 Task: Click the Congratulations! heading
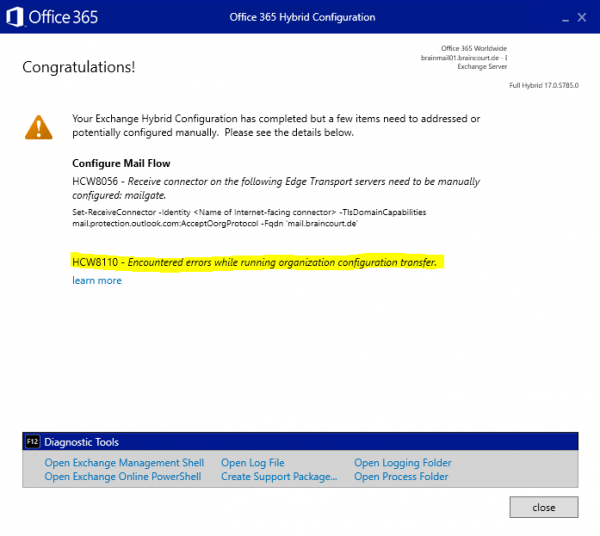point(78,67)
